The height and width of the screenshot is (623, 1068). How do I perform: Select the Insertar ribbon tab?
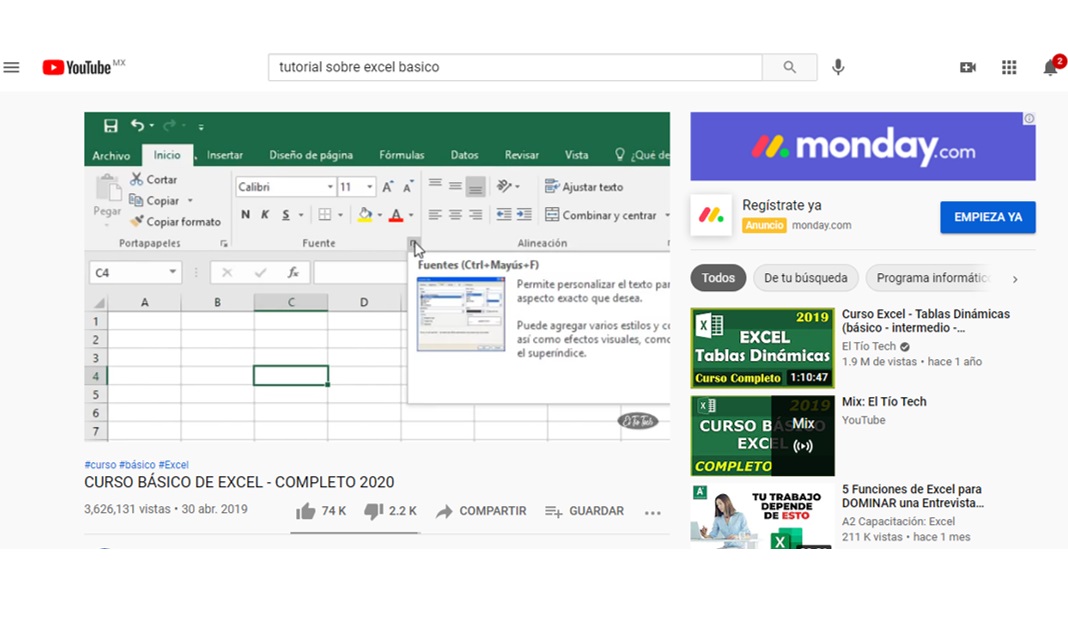click(x=225, y=155)
